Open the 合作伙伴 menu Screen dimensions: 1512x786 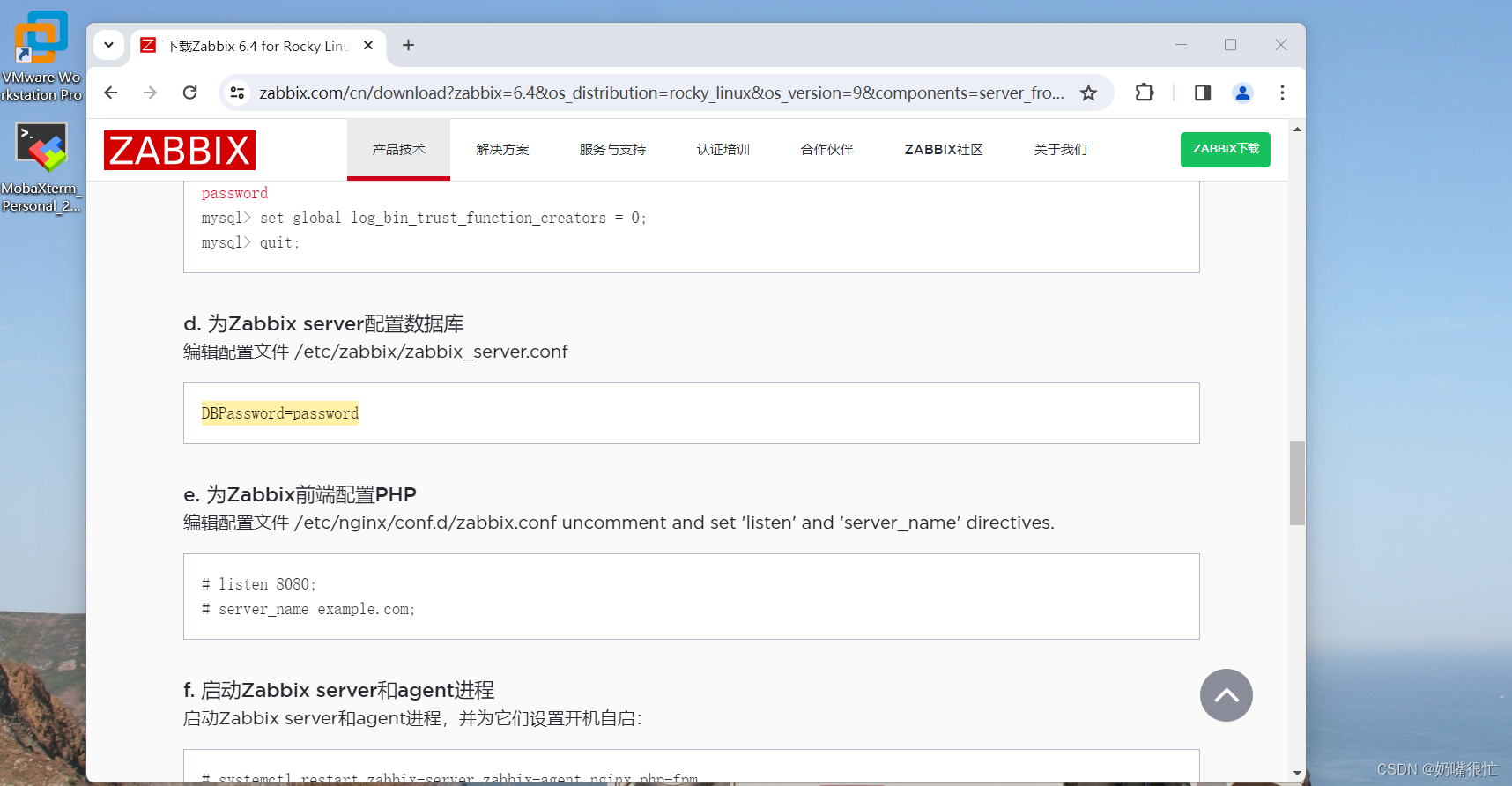coord(826,150)
